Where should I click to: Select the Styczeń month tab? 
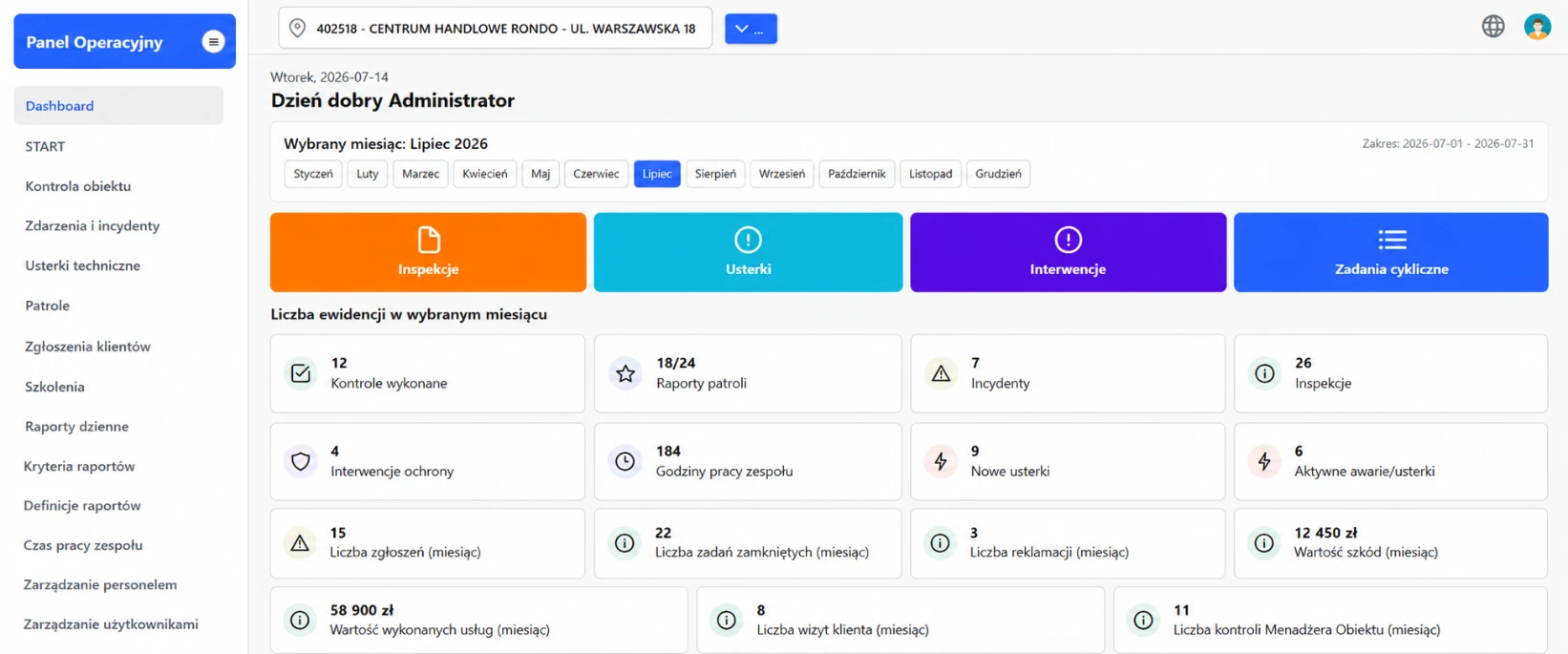[x=313, y=174]
